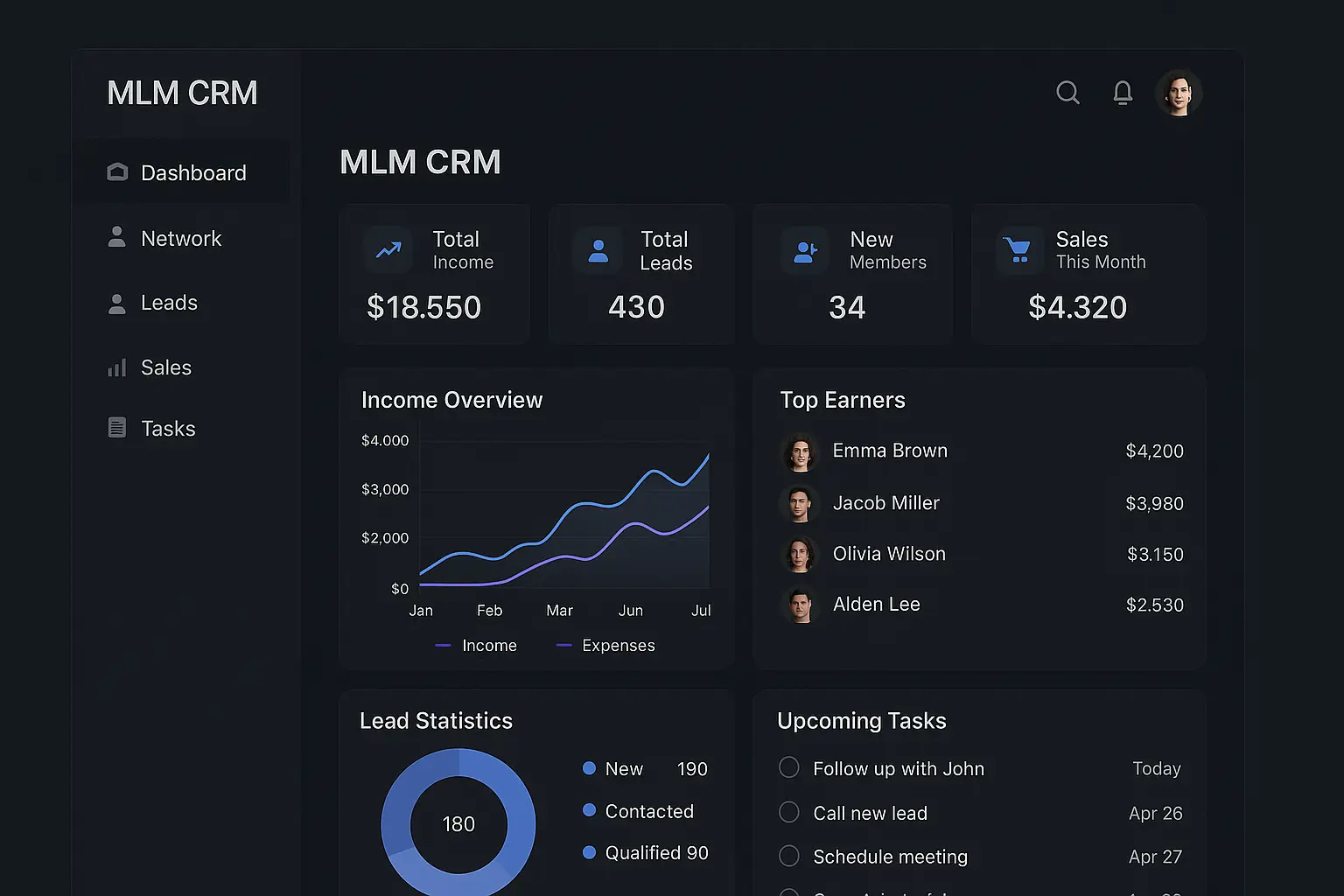1344x896 pixels.
Task: Click the $3,980 earner amount
Action: click(1154, 504)
